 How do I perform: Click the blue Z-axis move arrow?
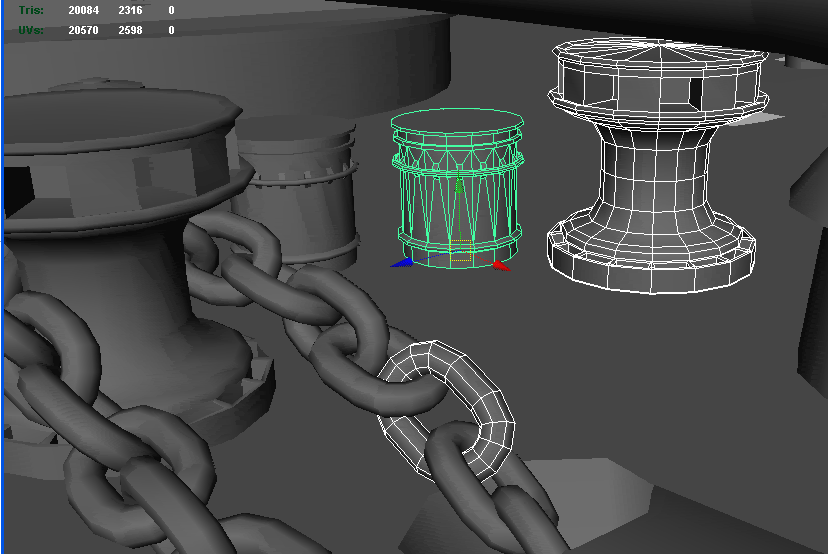[399, 263]
